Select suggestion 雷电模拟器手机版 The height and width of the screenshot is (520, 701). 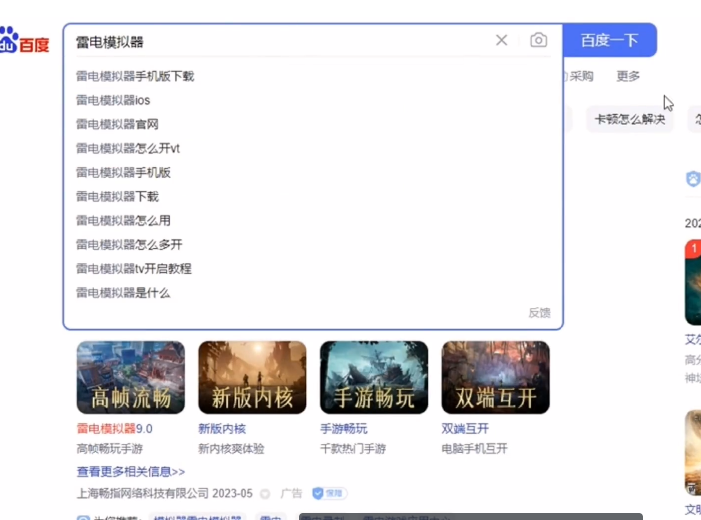pyautogui.click(x=123, y=172)
